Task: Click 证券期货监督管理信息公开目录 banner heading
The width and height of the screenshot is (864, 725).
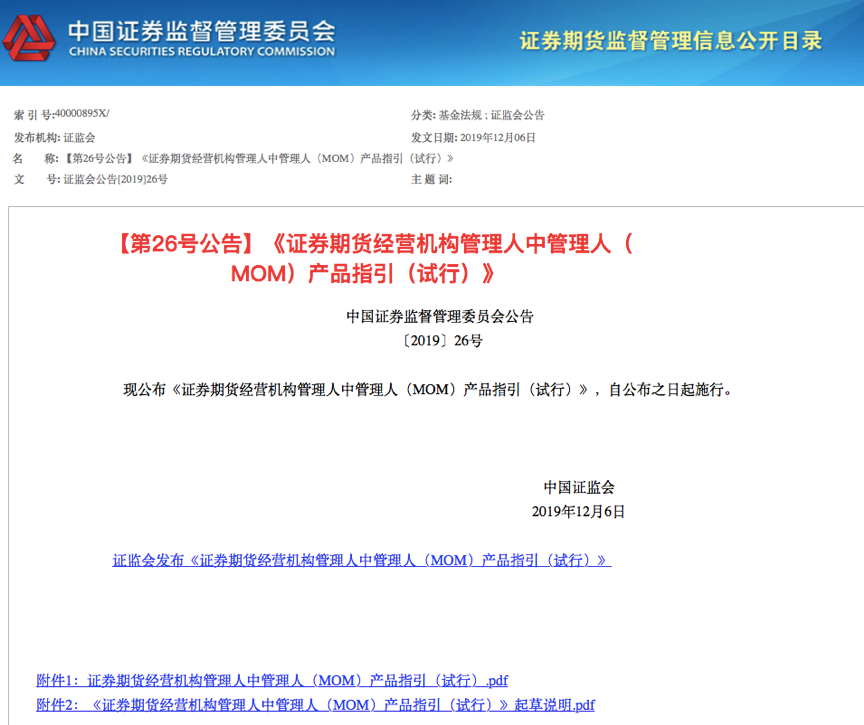Action: (671, 41)
